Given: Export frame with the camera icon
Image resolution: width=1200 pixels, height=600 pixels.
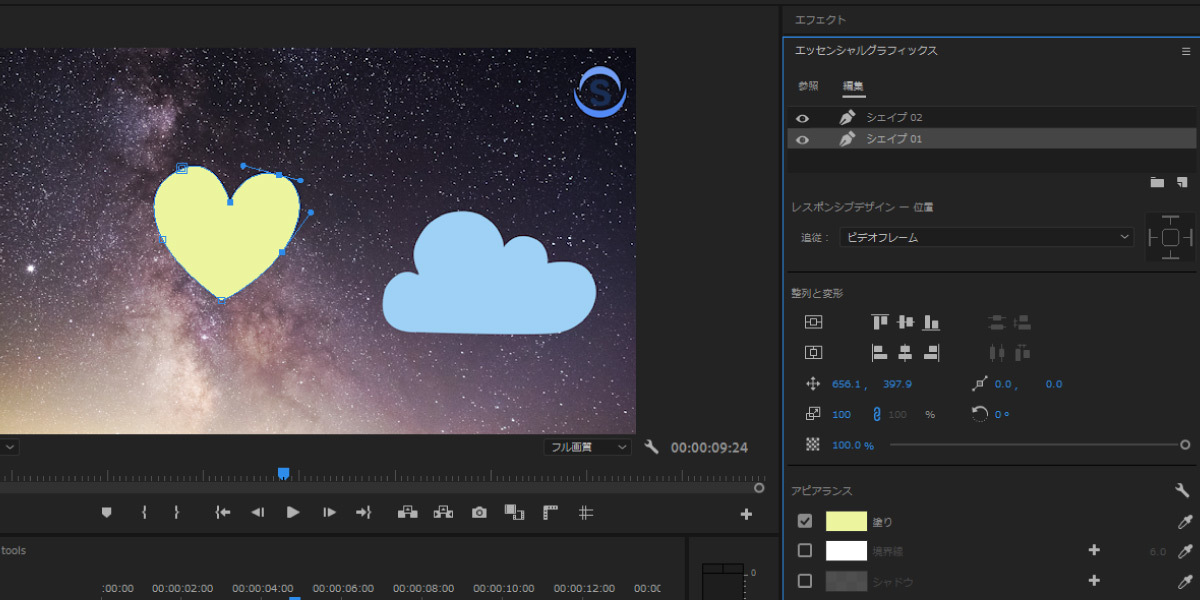Looking at the screenshot, I should point(479,512).
